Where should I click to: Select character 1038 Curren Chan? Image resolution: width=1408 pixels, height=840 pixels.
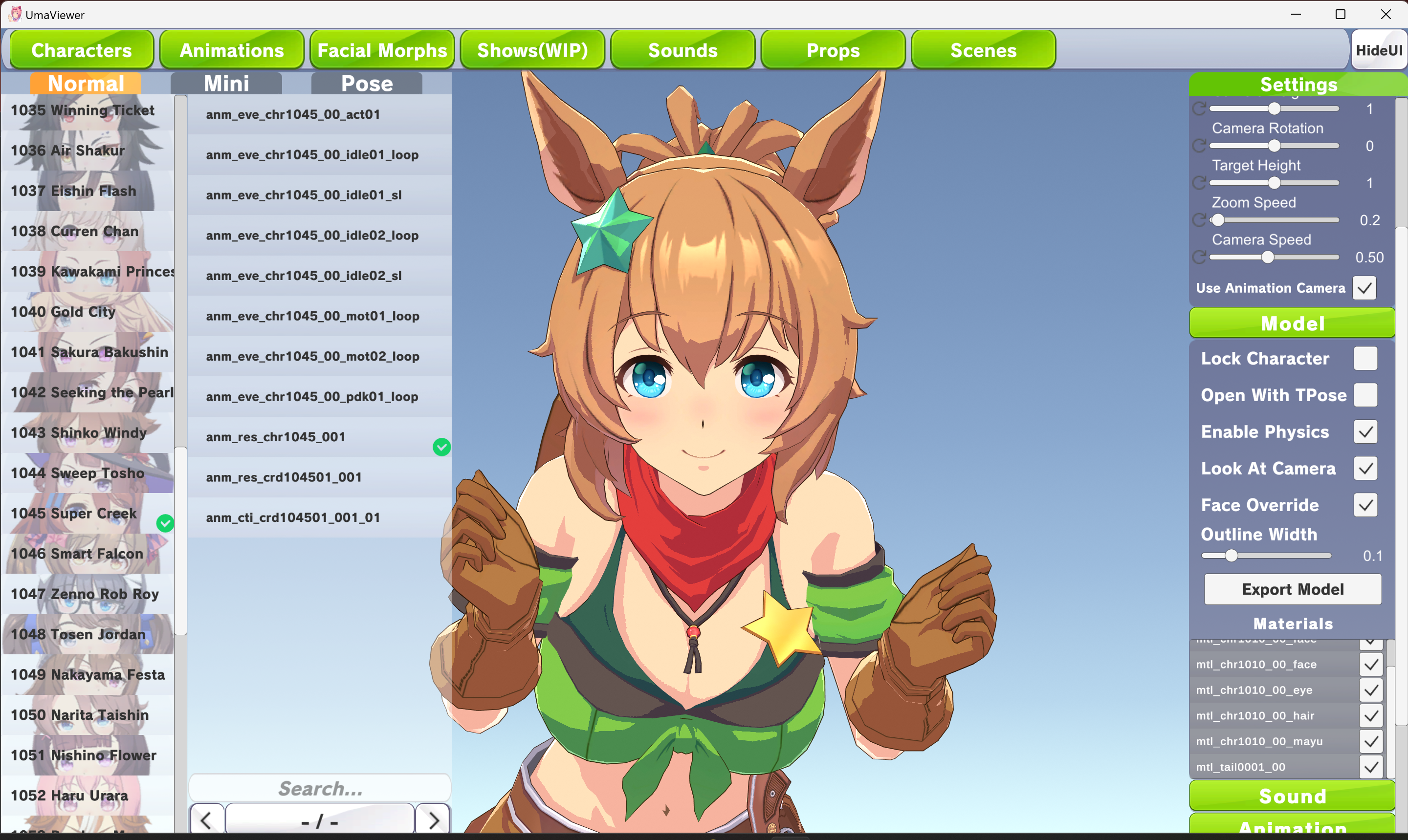[x=88, y=231]
